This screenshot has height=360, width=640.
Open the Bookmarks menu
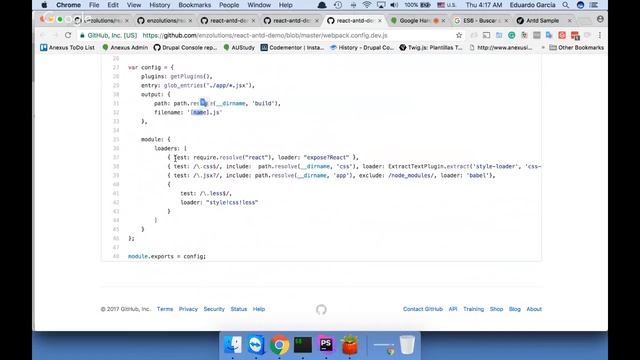pos(194,5)
